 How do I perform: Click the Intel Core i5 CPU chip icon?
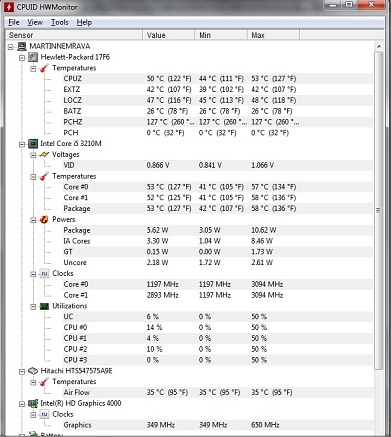33,144
